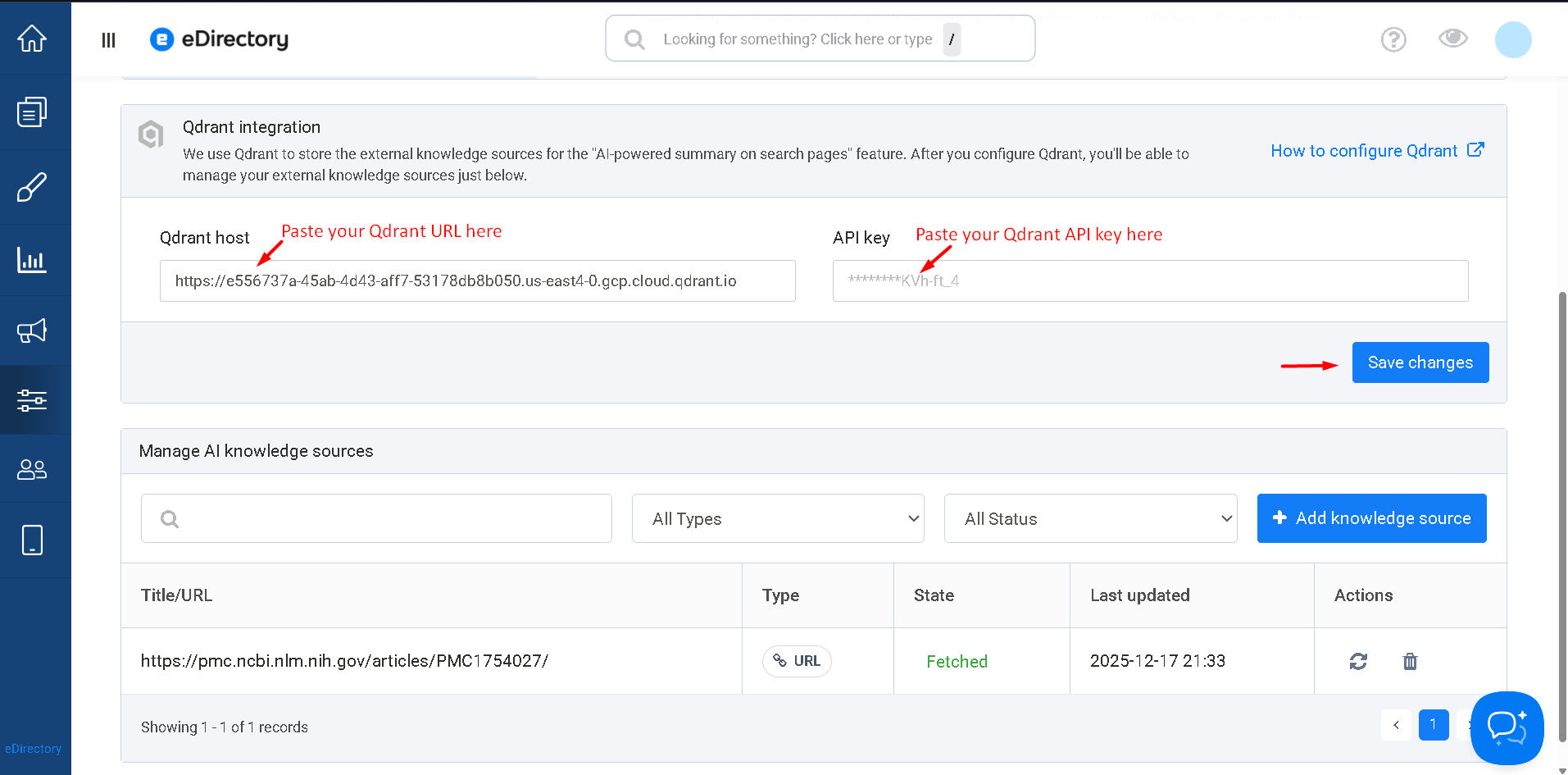Open the user profile avatar

click(1513, 39)
